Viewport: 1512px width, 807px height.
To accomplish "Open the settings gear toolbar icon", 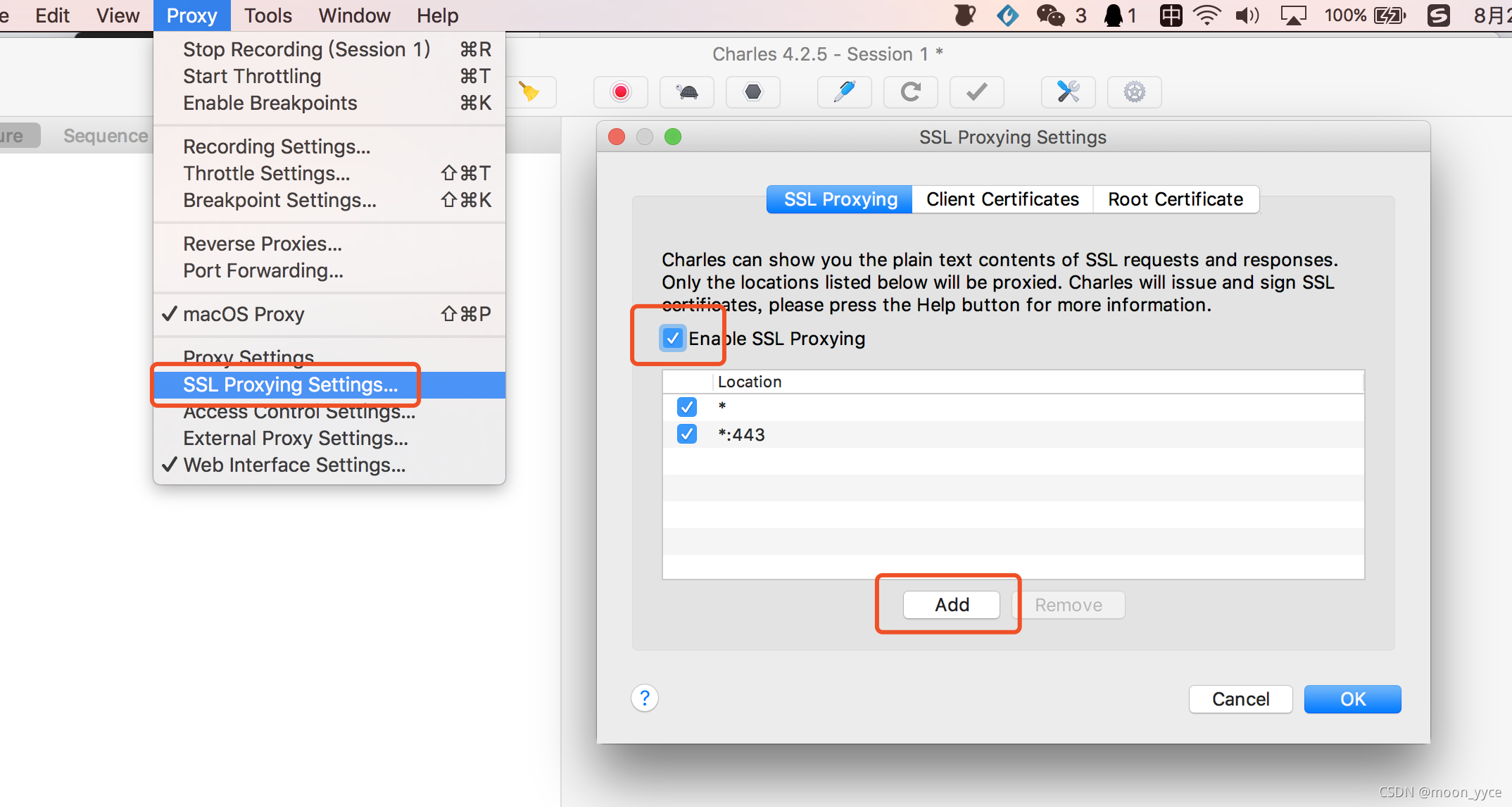I will (x=1134, y=92).
